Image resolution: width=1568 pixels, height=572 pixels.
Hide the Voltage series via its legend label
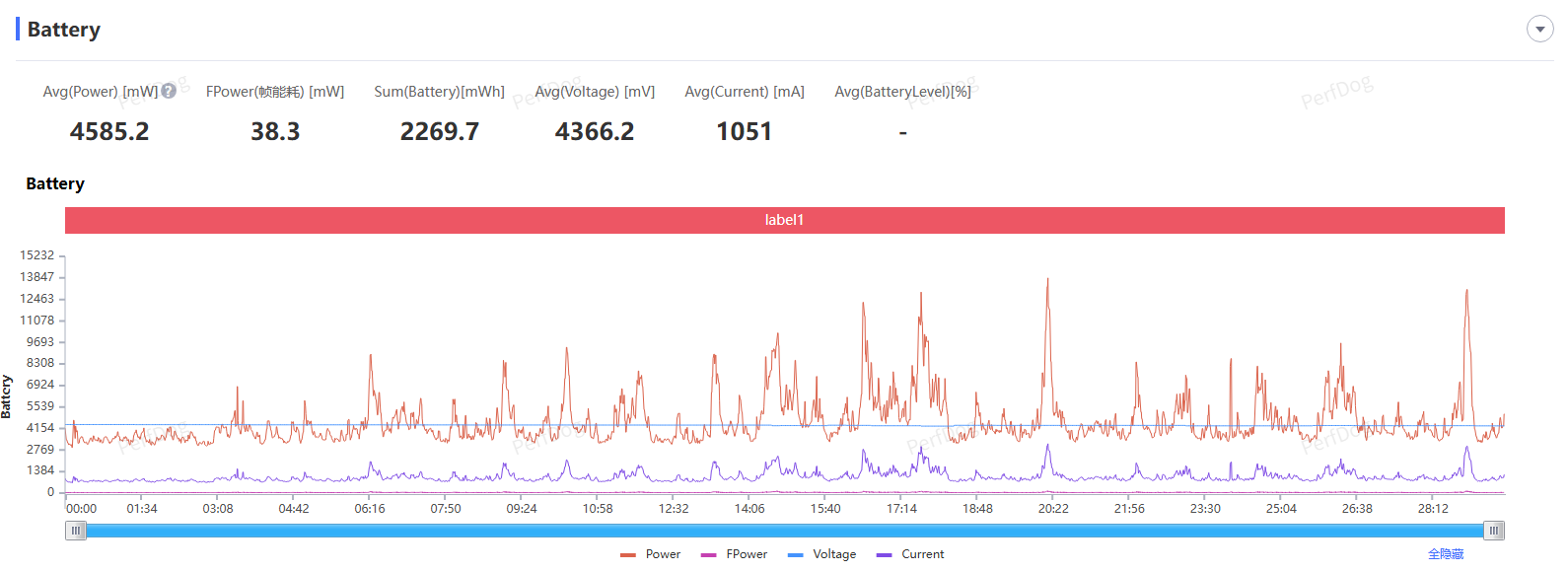(x=834, y=554)
